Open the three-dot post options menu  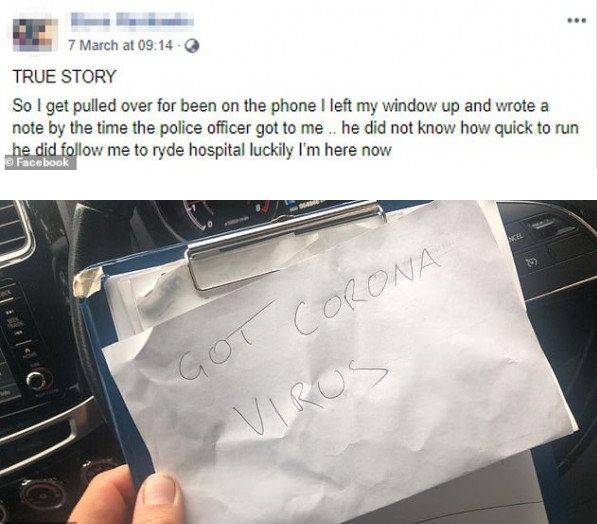[577, 21]
